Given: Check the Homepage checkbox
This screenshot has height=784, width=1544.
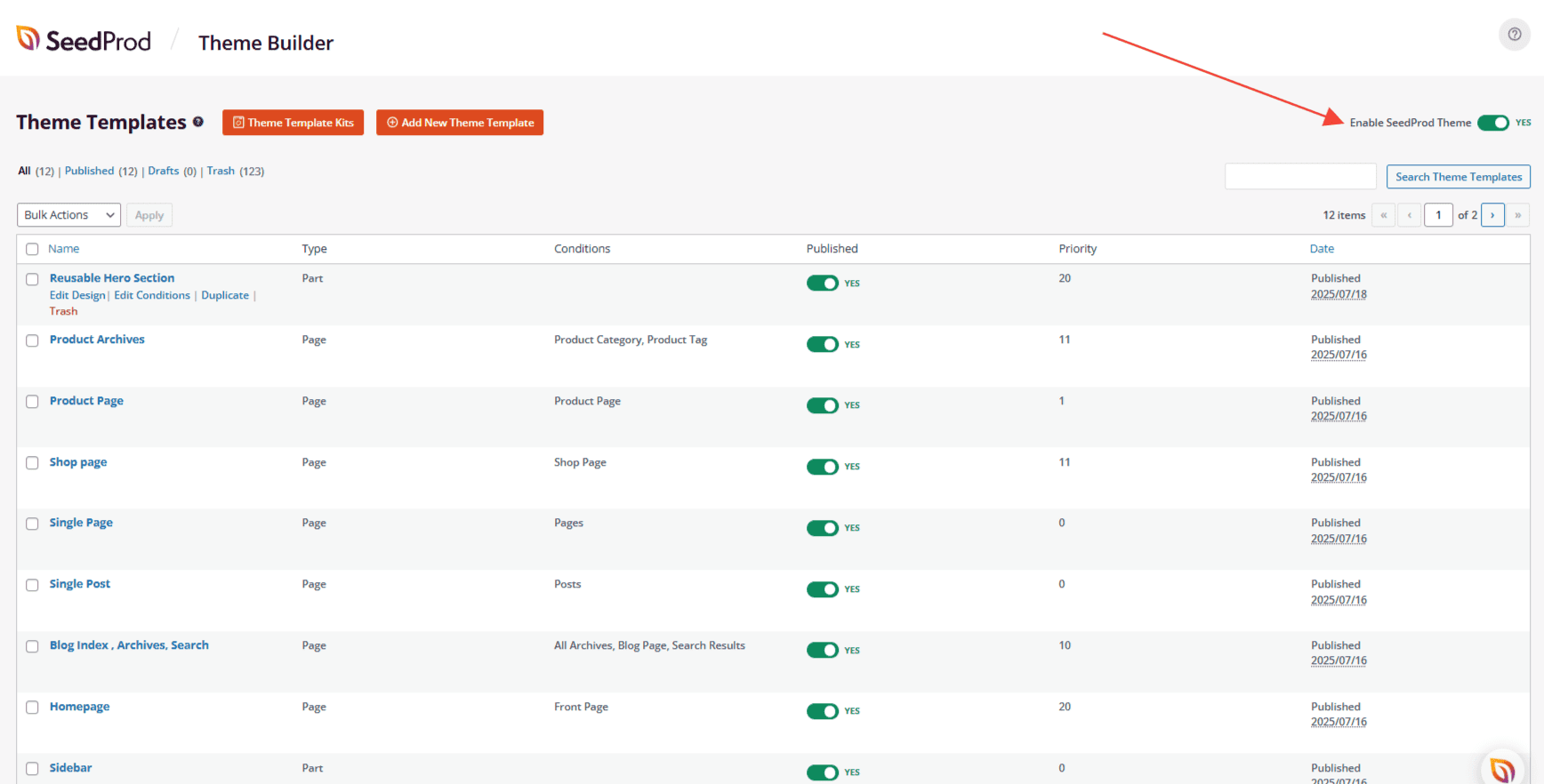Looking at the screenshot, I should (32, 708).
